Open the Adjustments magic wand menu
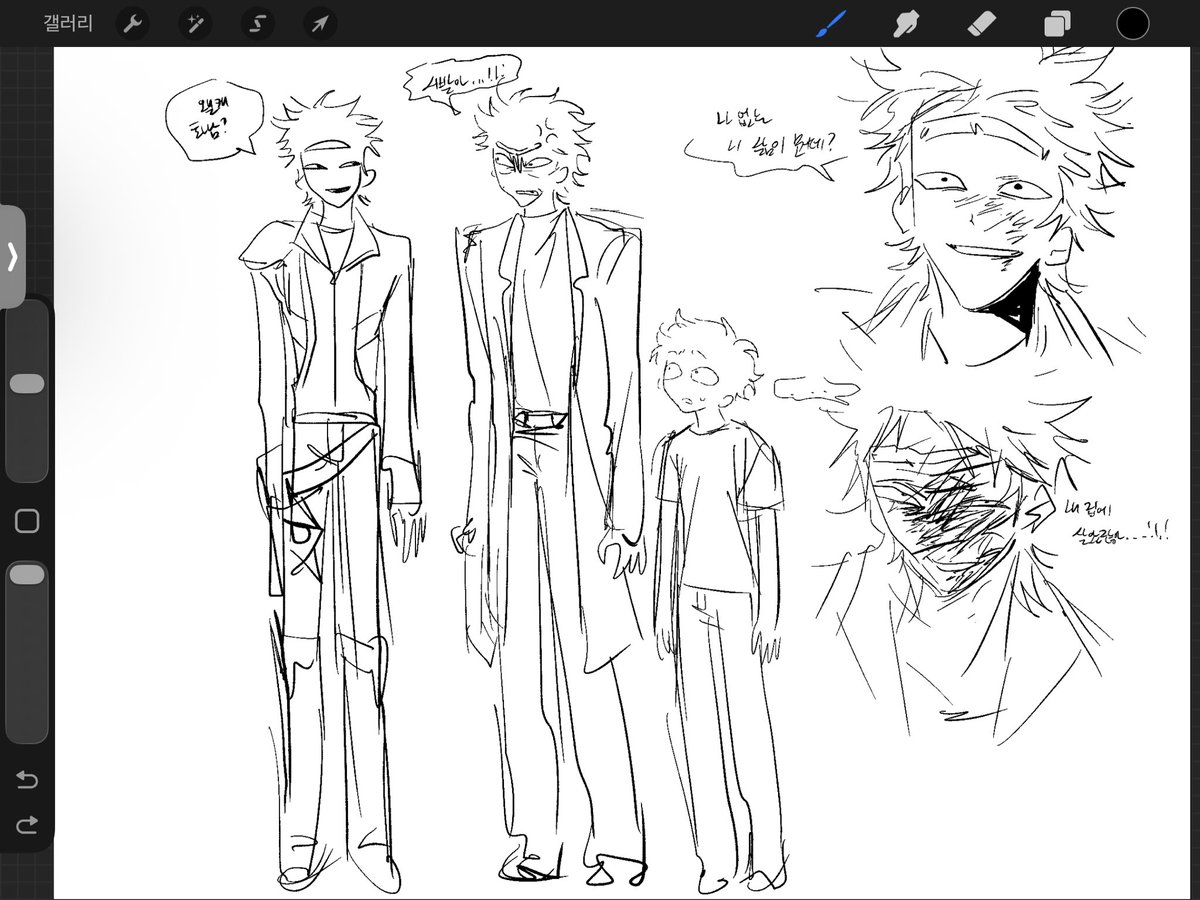The height and width of the screenshot is (900, 1200). (195, 24)
